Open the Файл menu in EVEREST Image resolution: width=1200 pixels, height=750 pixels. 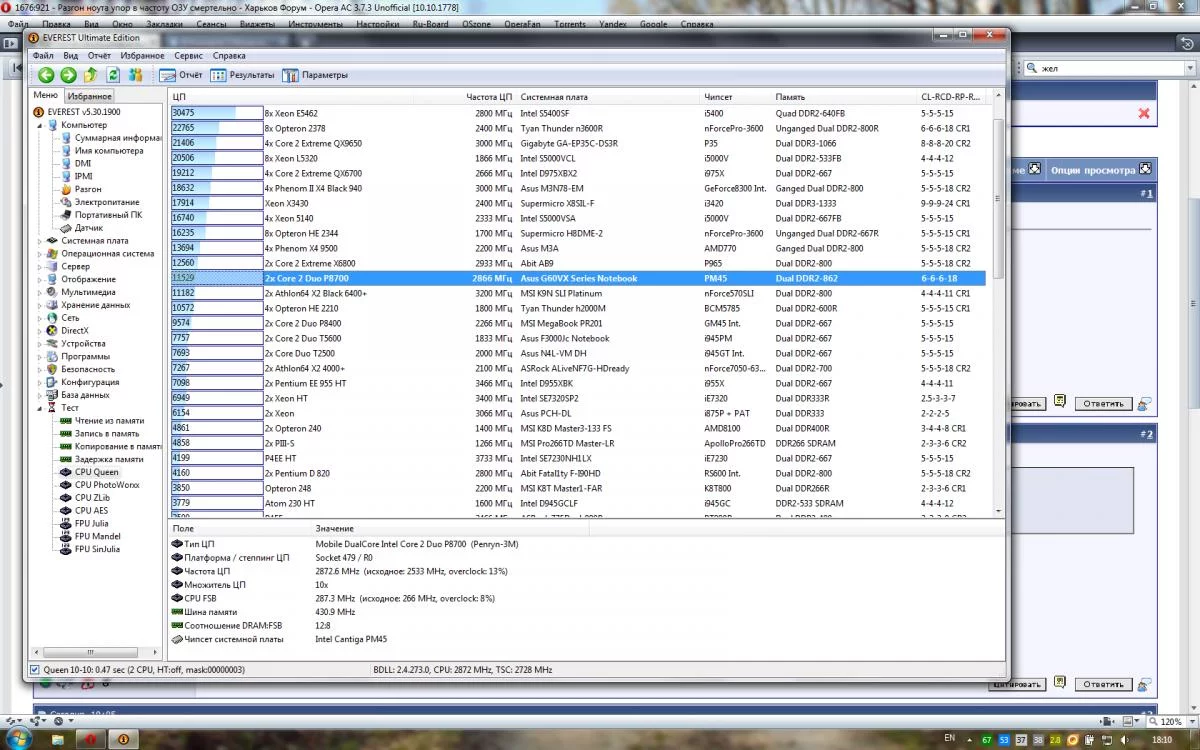pos(42,56)
